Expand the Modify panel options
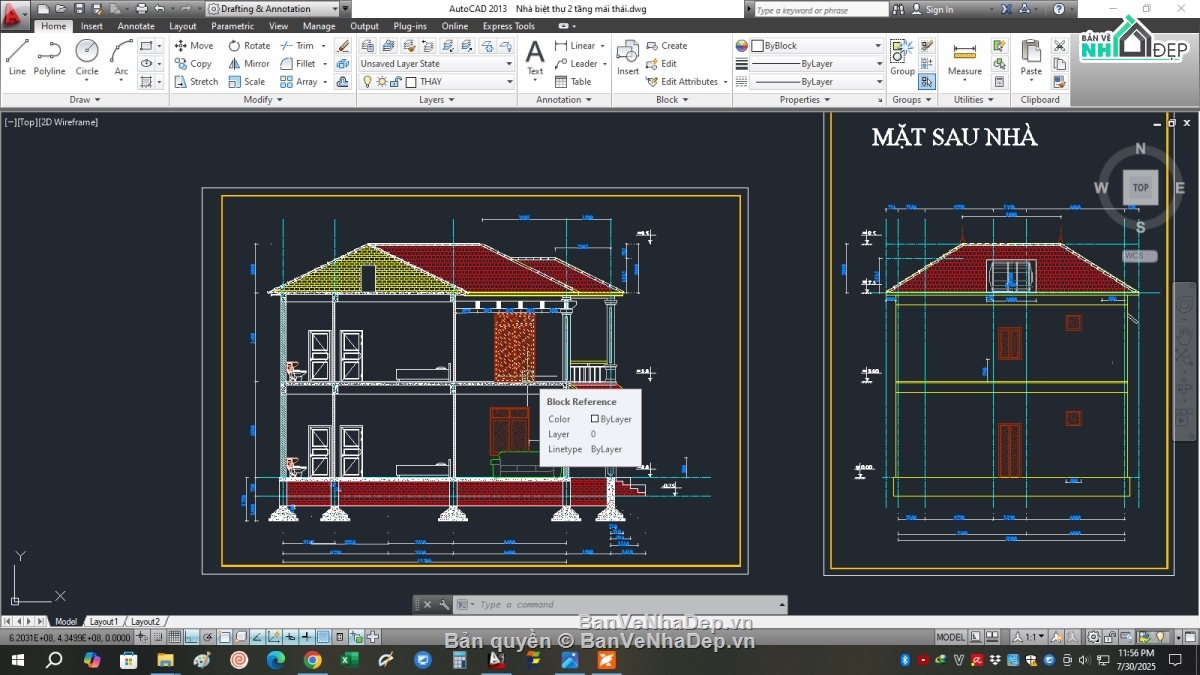The image size is (1200, 675). 263,100
